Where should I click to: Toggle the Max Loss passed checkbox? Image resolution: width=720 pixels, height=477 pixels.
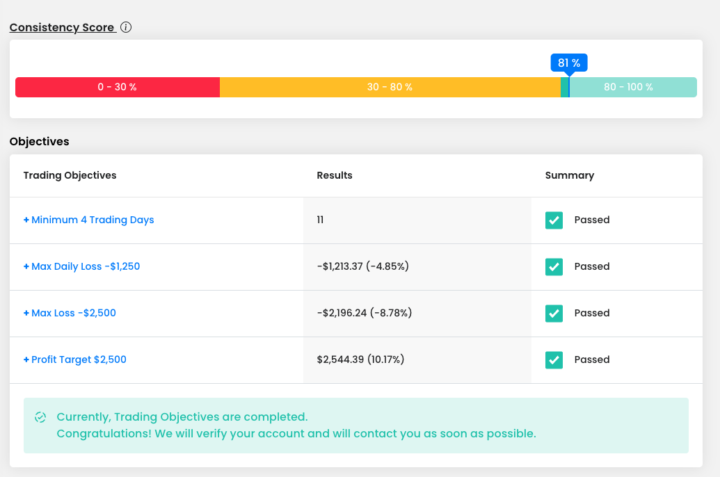point(554,313)
